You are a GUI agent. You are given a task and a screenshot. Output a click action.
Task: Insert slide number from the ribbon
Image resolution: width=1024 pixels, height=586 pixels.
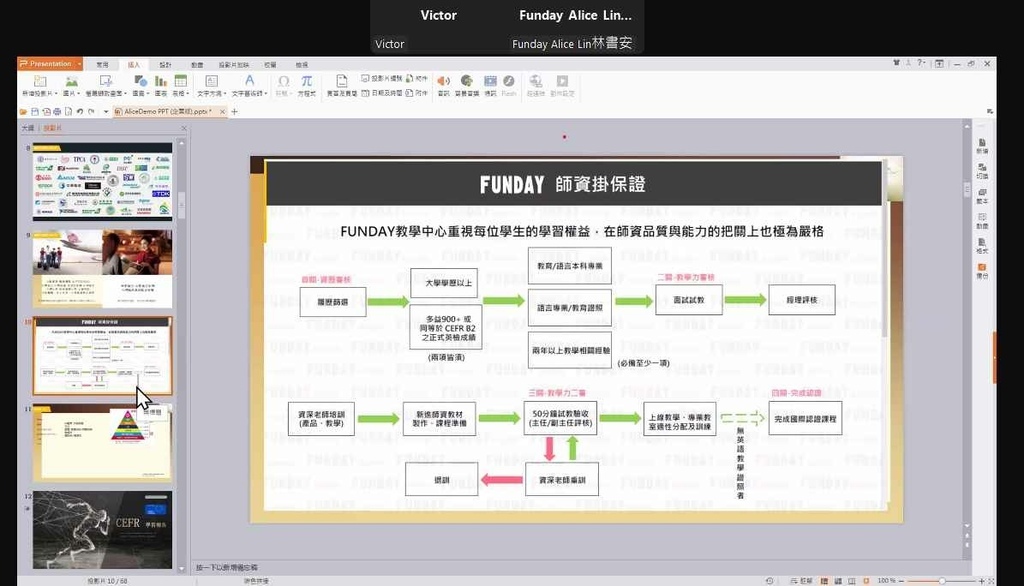(x=382, y=78)
